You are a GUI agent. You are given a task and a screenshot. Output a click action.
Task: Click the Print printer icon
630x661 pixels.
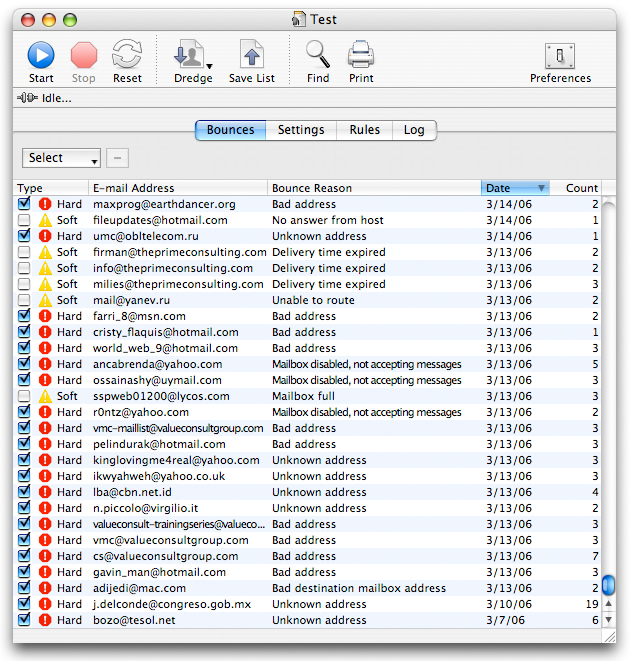point(361,54)
